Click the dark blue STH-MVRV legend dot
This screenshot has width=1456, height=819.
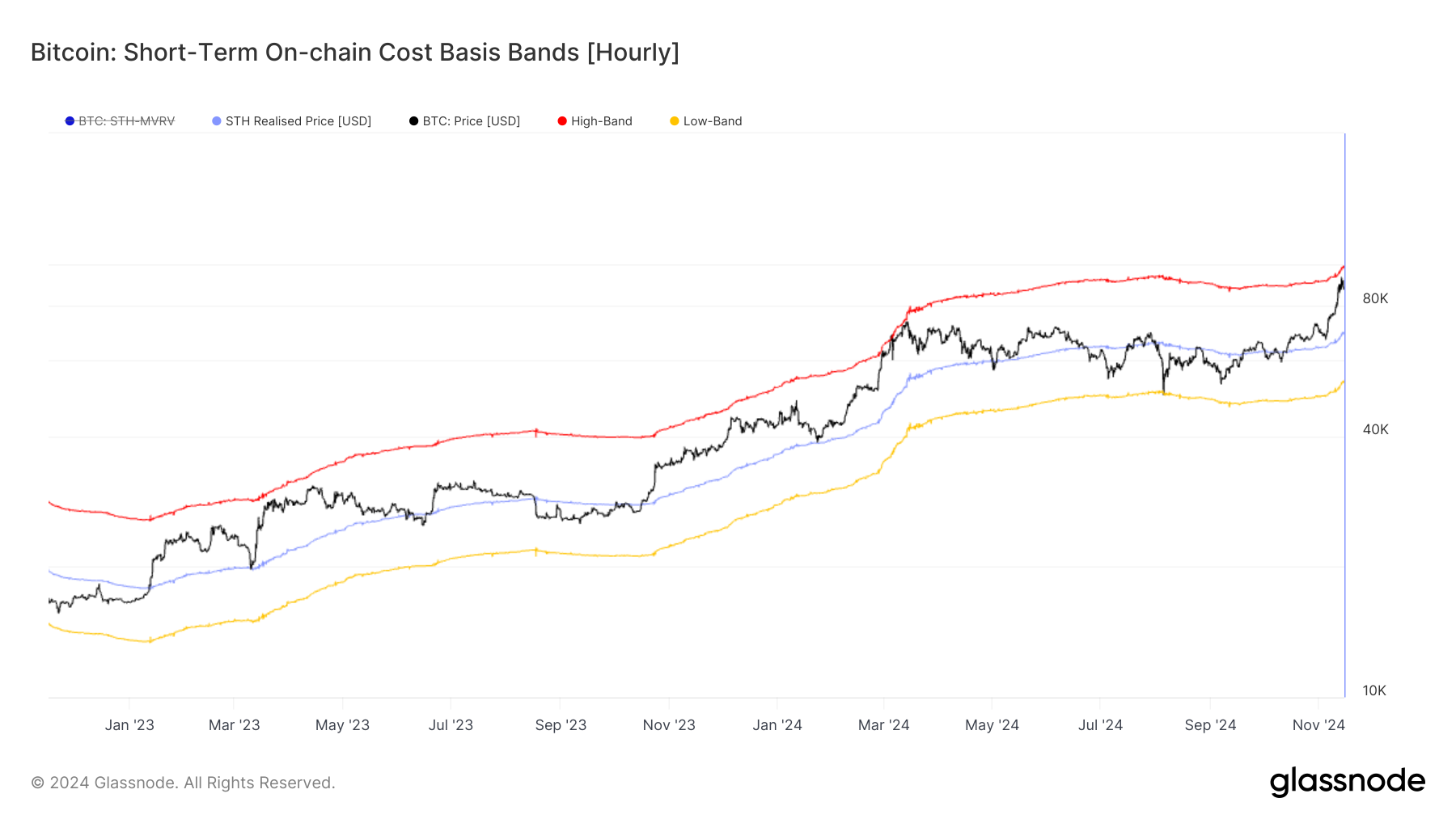click(x=70, y=121)
